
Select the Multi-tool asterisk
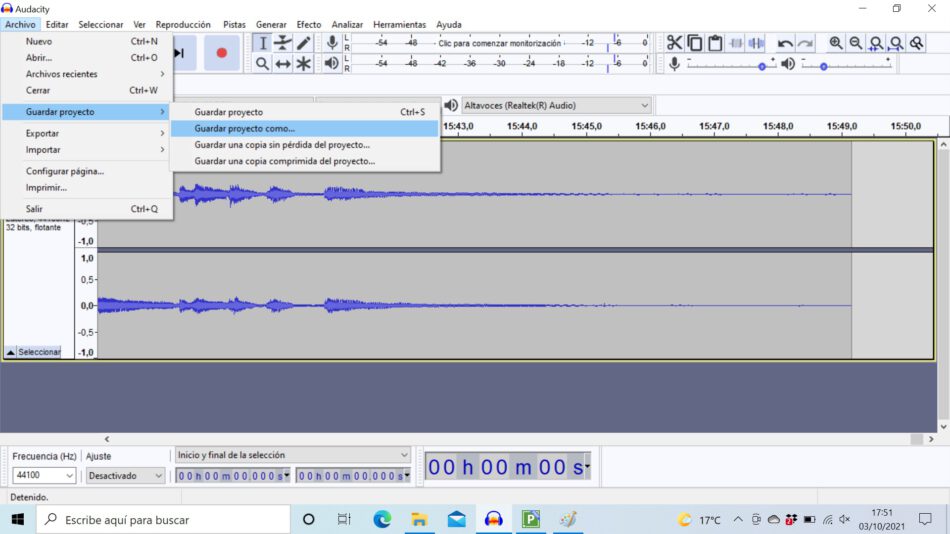click(304, 64)
